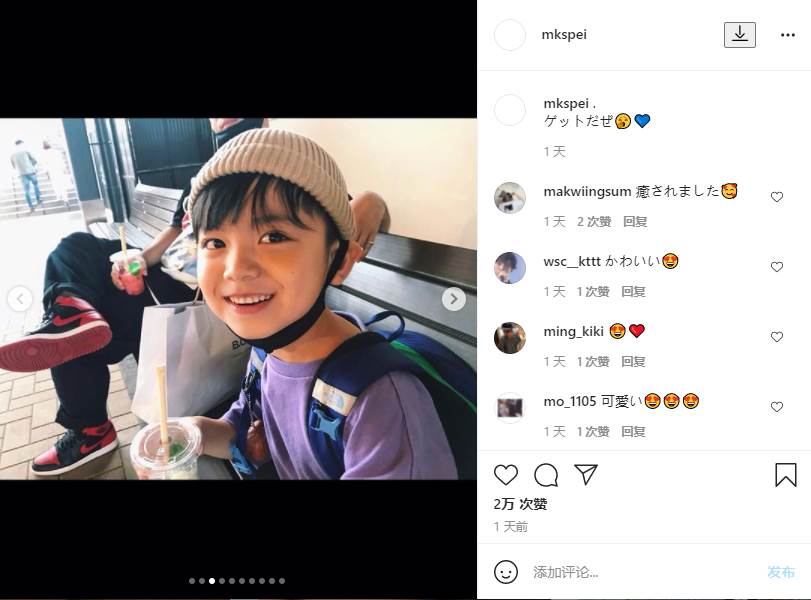
Task: Save post with bookmark icon
Action: (x=785, y=475)
